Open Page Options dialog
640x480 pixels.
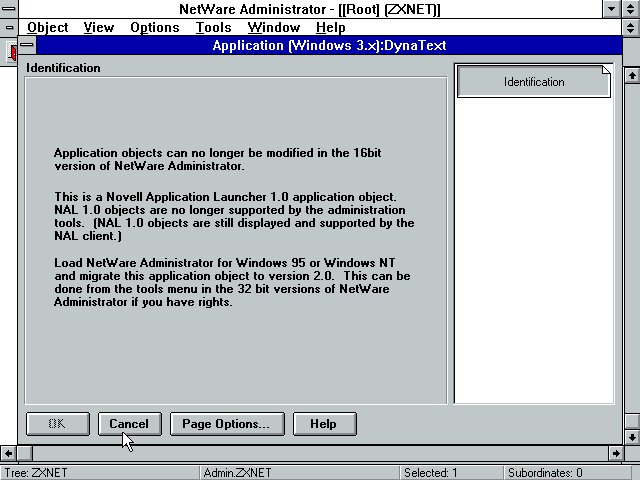227,424
